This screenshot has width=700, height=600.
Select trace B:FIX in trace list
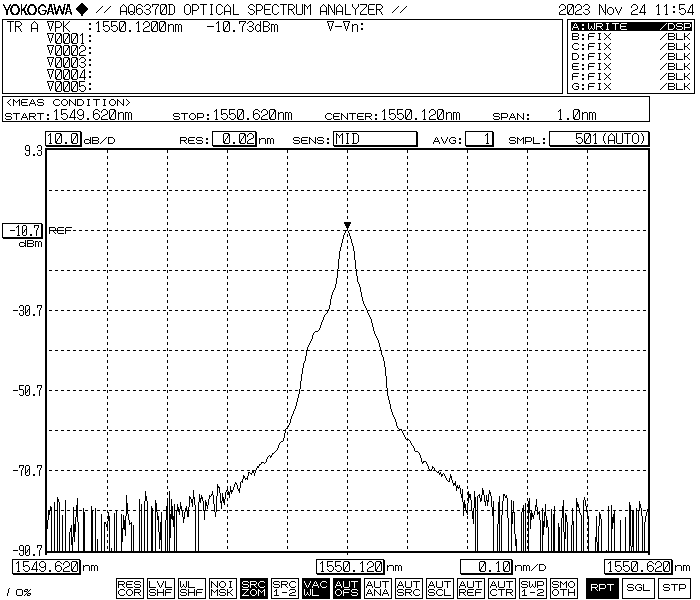point(630,36)
